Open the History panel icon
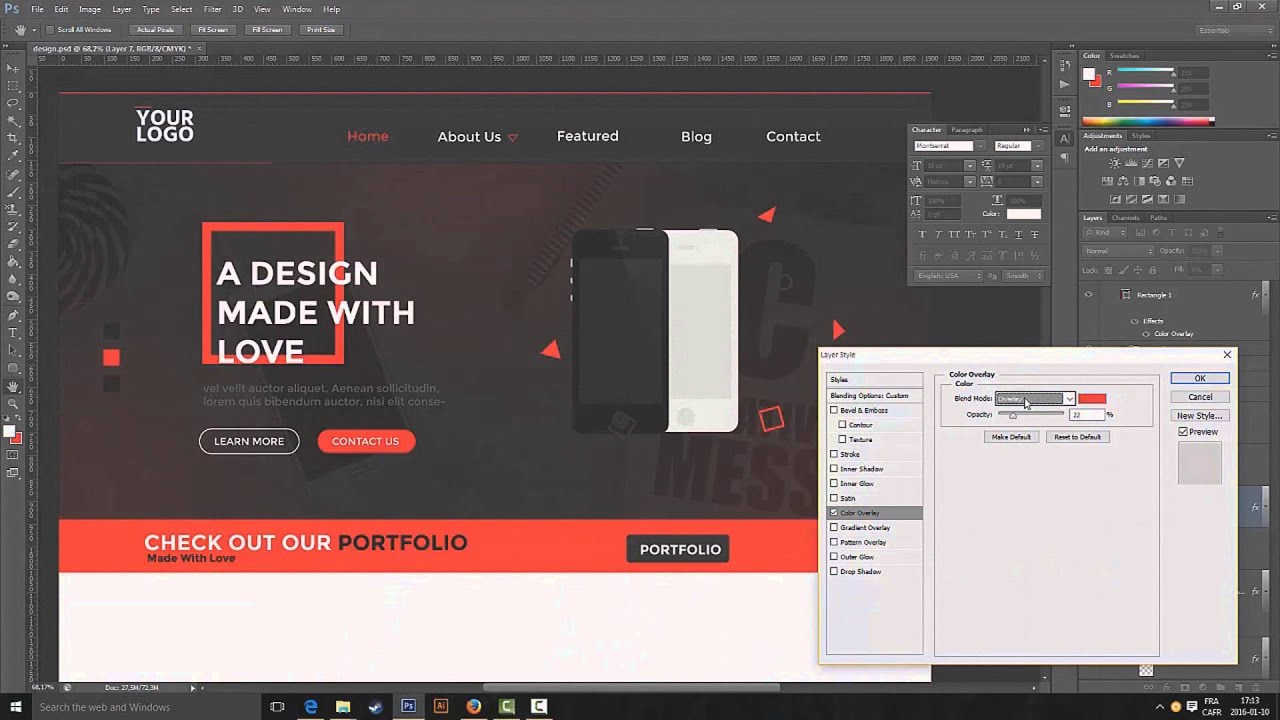Image resolution: width=1280 pixels, height=720 pixels. pos(1064,66)
